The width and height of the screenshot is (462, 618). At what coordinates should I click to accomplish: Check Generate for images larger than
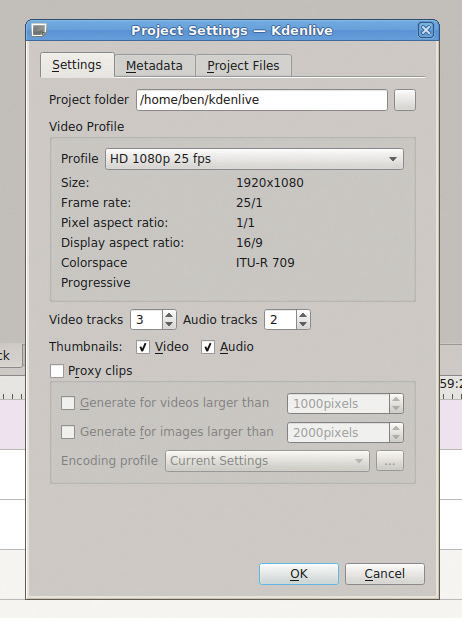(68, 432)
